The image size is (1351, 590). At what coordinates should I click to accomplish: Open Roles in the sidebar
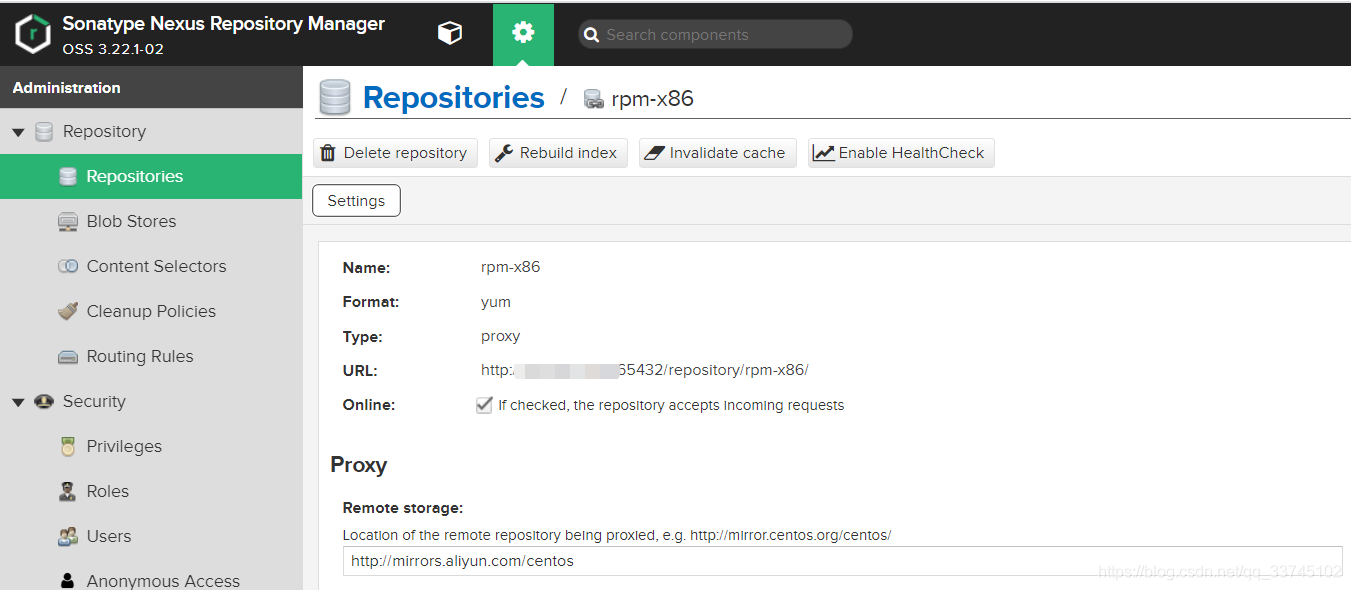tap(151, 492)
